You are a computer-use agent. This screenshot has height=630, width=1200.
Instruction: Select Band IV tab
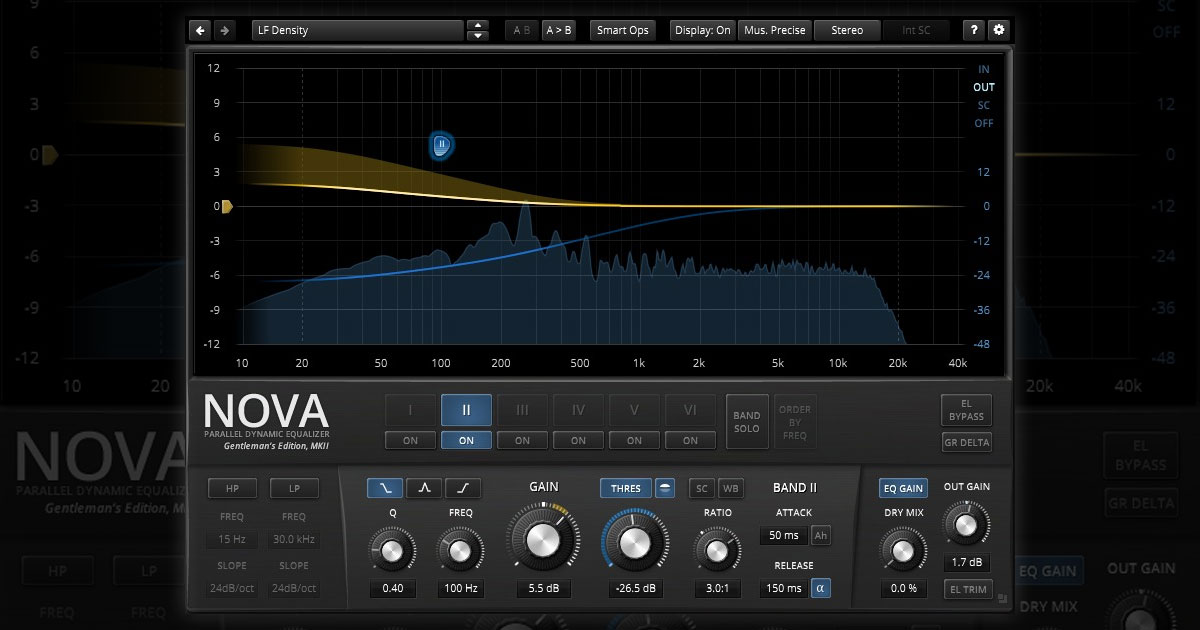coord(578,410)
